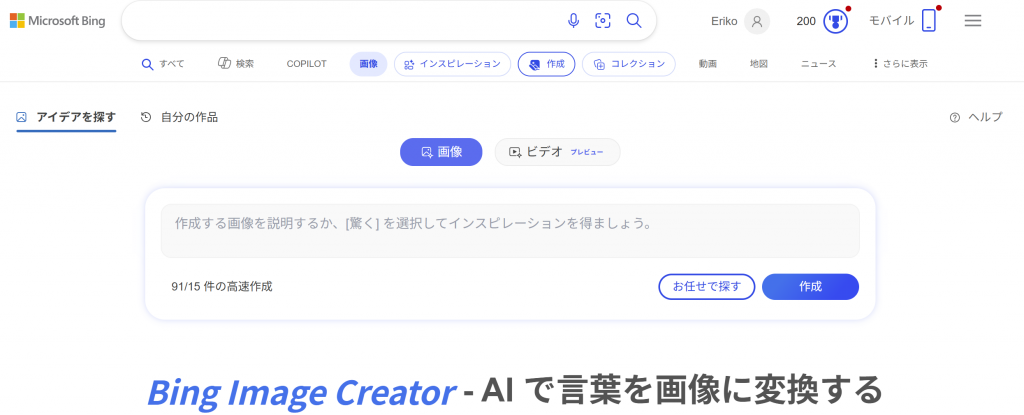Switch to ビデオ プレビュー mode

[557, 152]
